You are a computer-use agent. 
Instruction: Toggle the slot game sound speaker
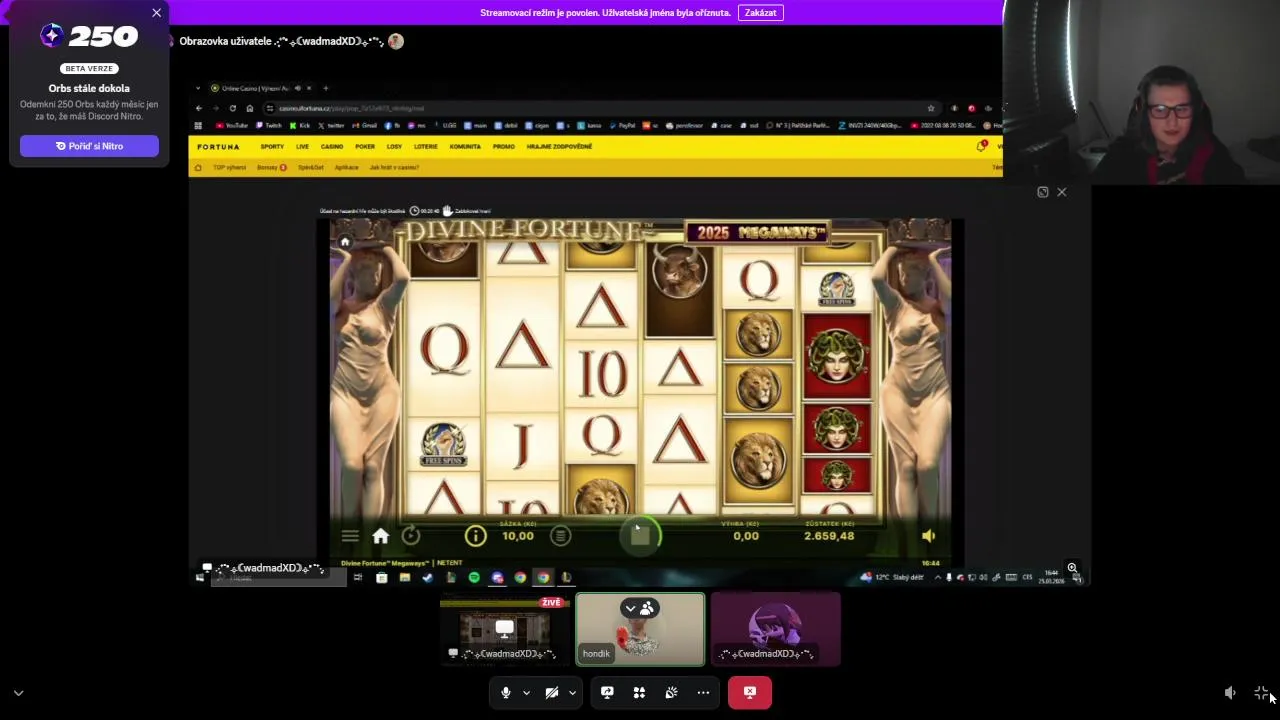[928, 536]
